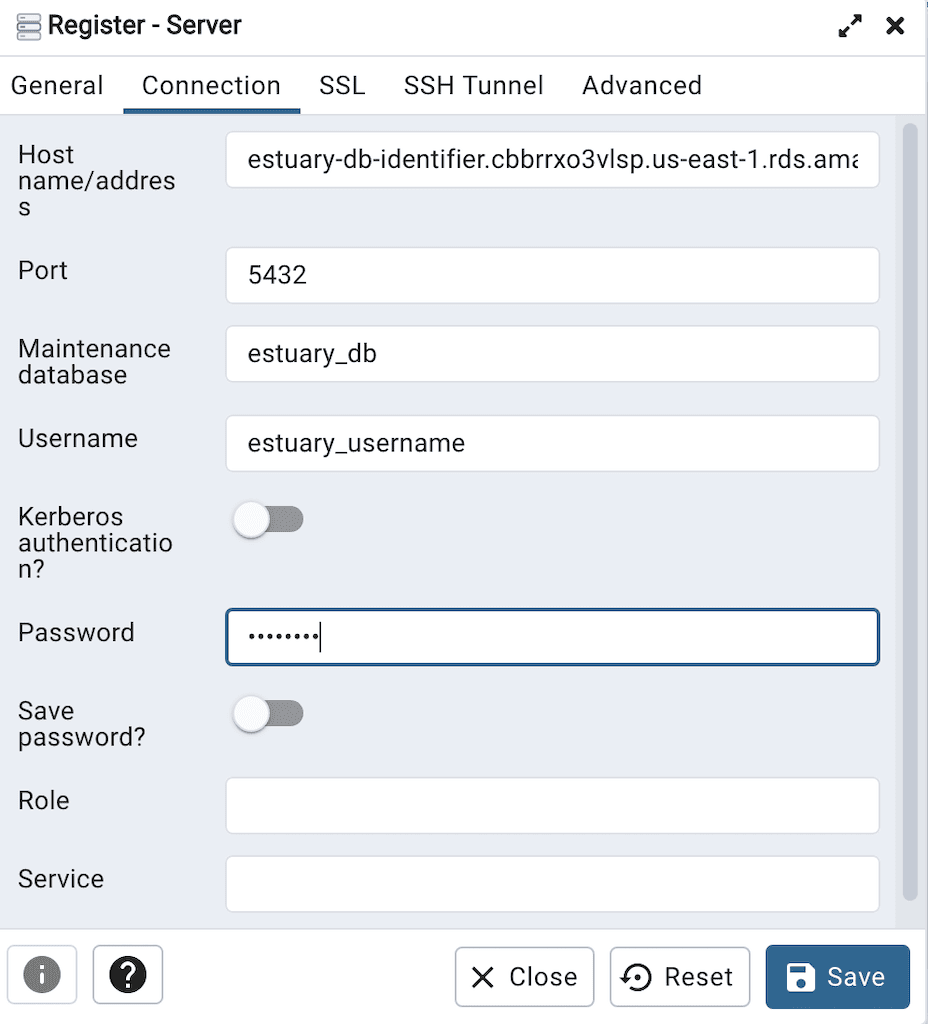
Task: Click the server stack icon in title bar
Action: tap(27, 26)
